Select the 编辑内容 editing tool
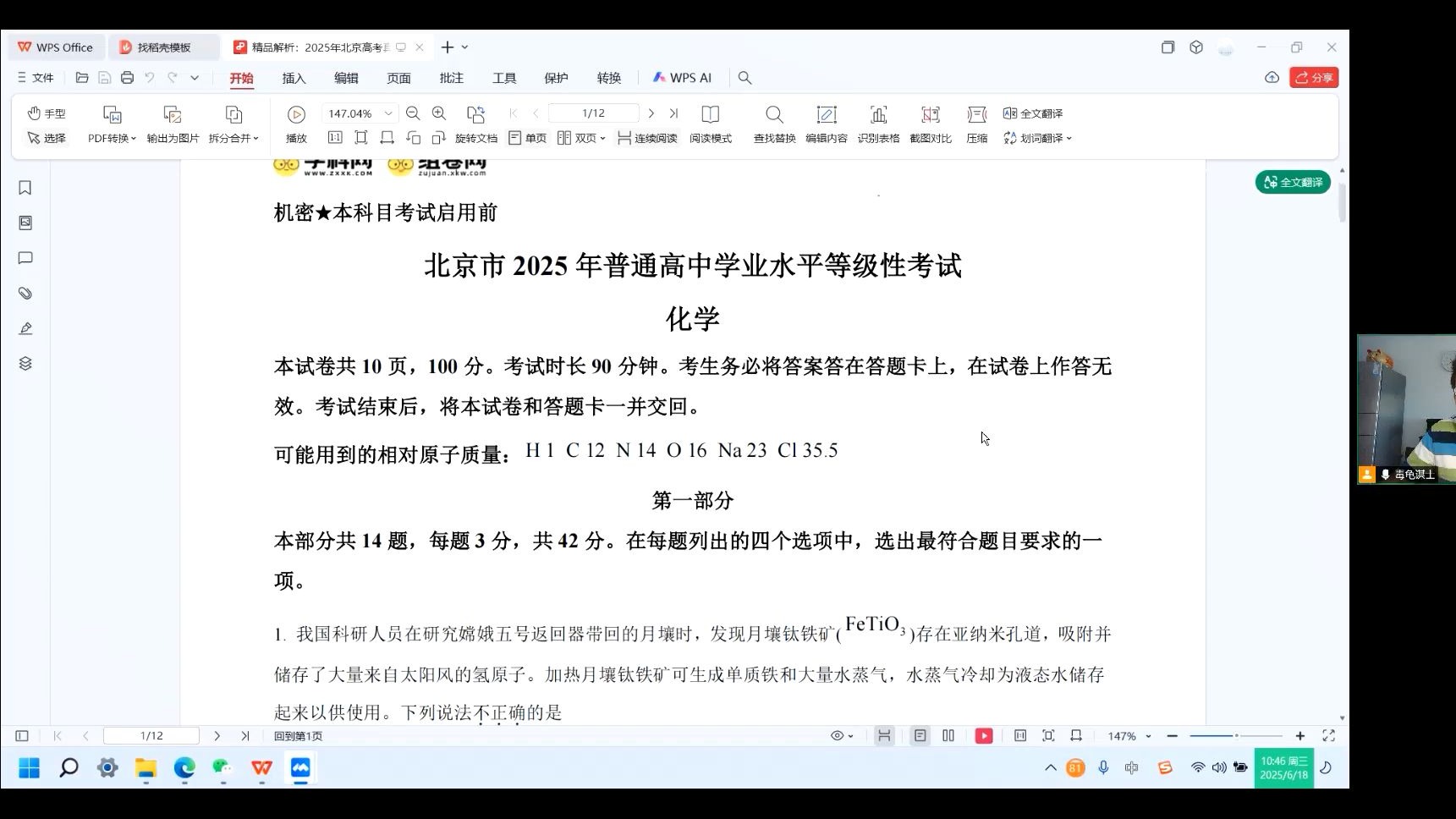This screenshot has height=819, width=1456. pyautogui.click(x=827, y=124)
